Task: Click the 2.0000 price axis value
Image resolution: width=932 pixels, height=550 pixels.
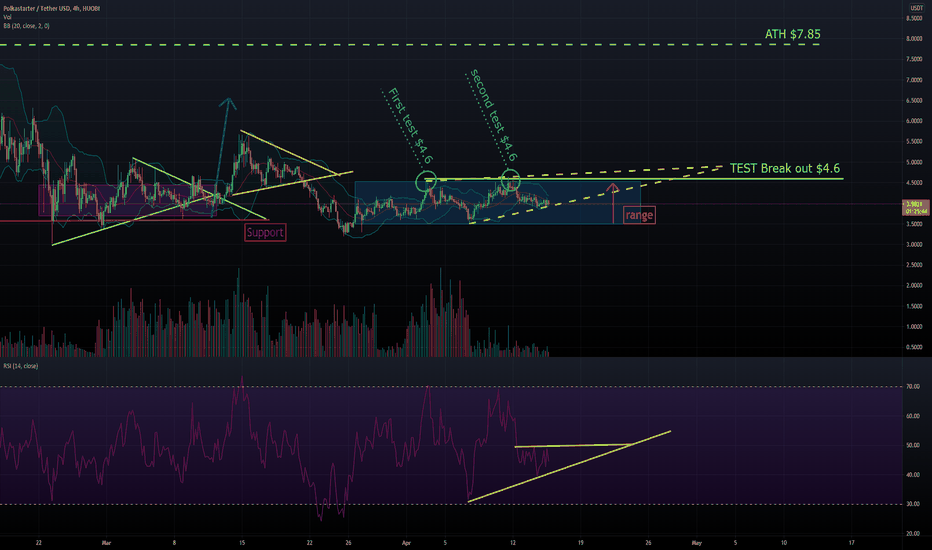Action: (914, 285)
